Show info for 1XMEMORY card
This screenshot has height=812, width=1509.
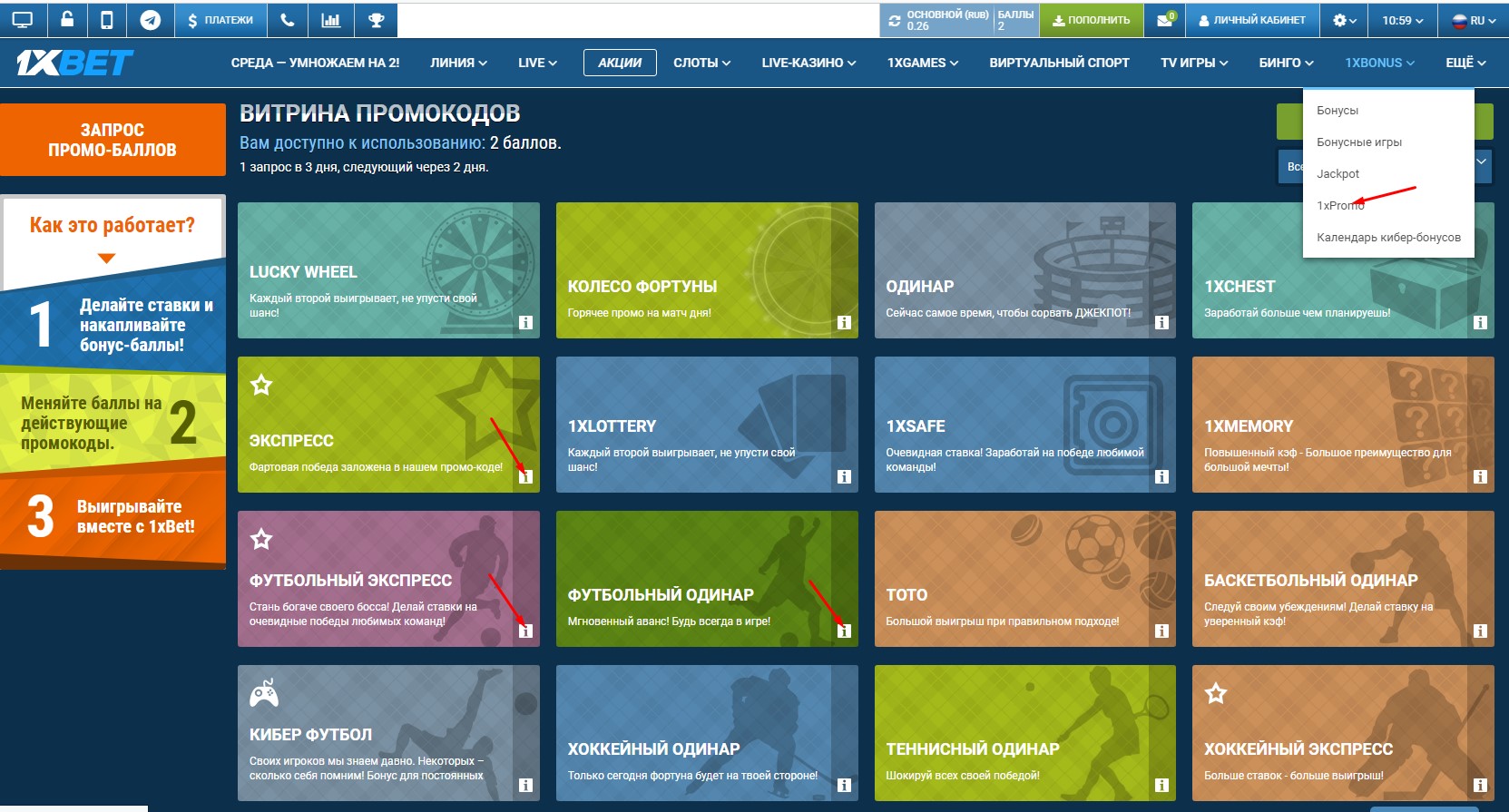(x=1480, y=476)
